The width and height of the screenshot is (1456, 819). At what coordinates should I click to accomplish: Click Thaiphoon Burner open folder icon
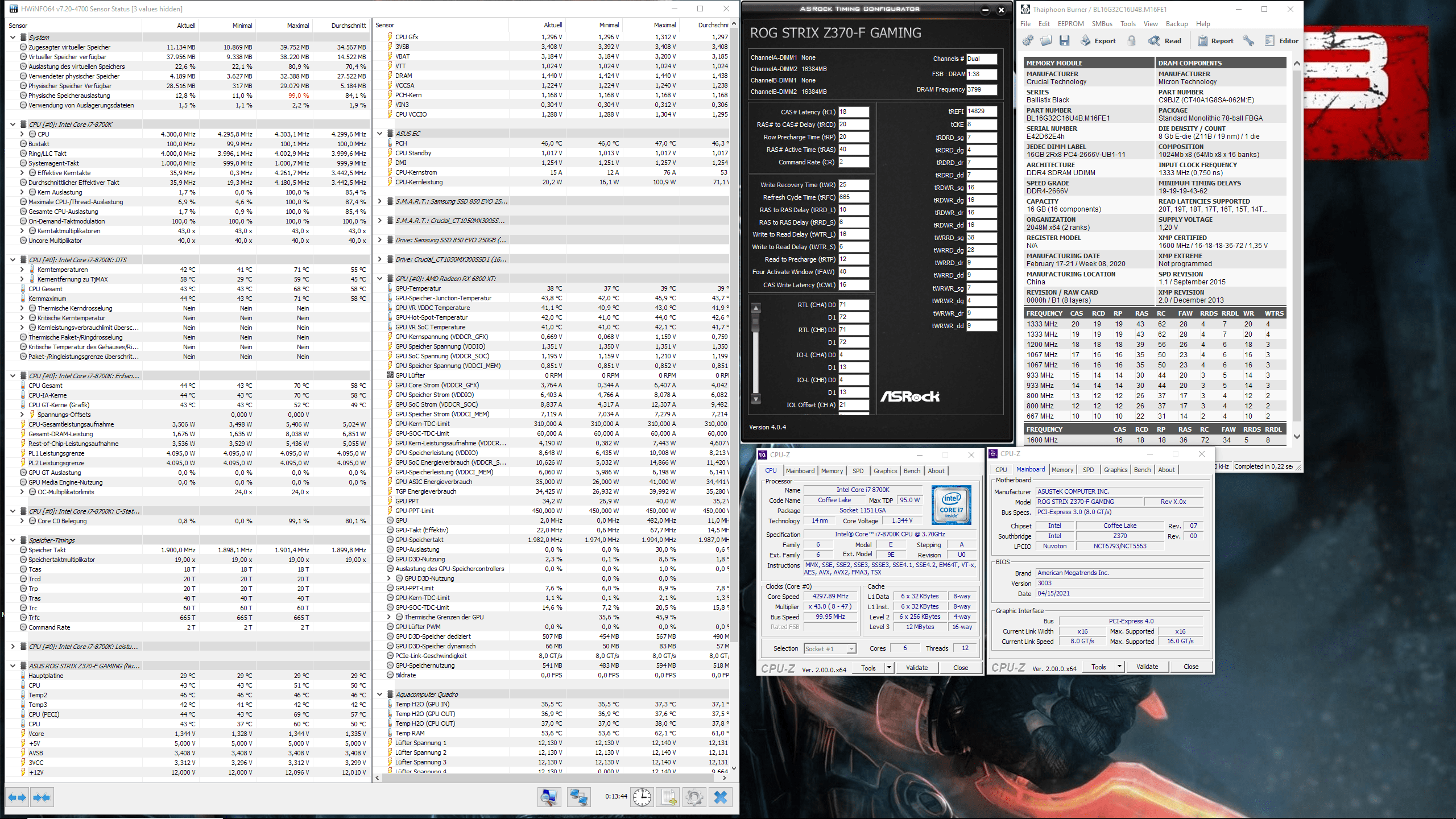tap(1046, 41)
